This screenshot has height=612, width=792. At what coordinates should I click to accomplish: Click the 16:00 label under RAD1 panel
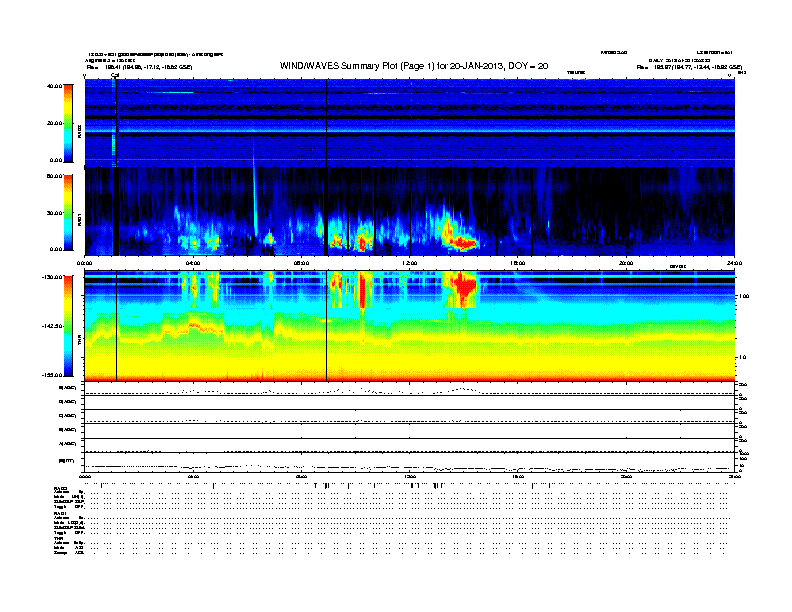tap(518, 263)
